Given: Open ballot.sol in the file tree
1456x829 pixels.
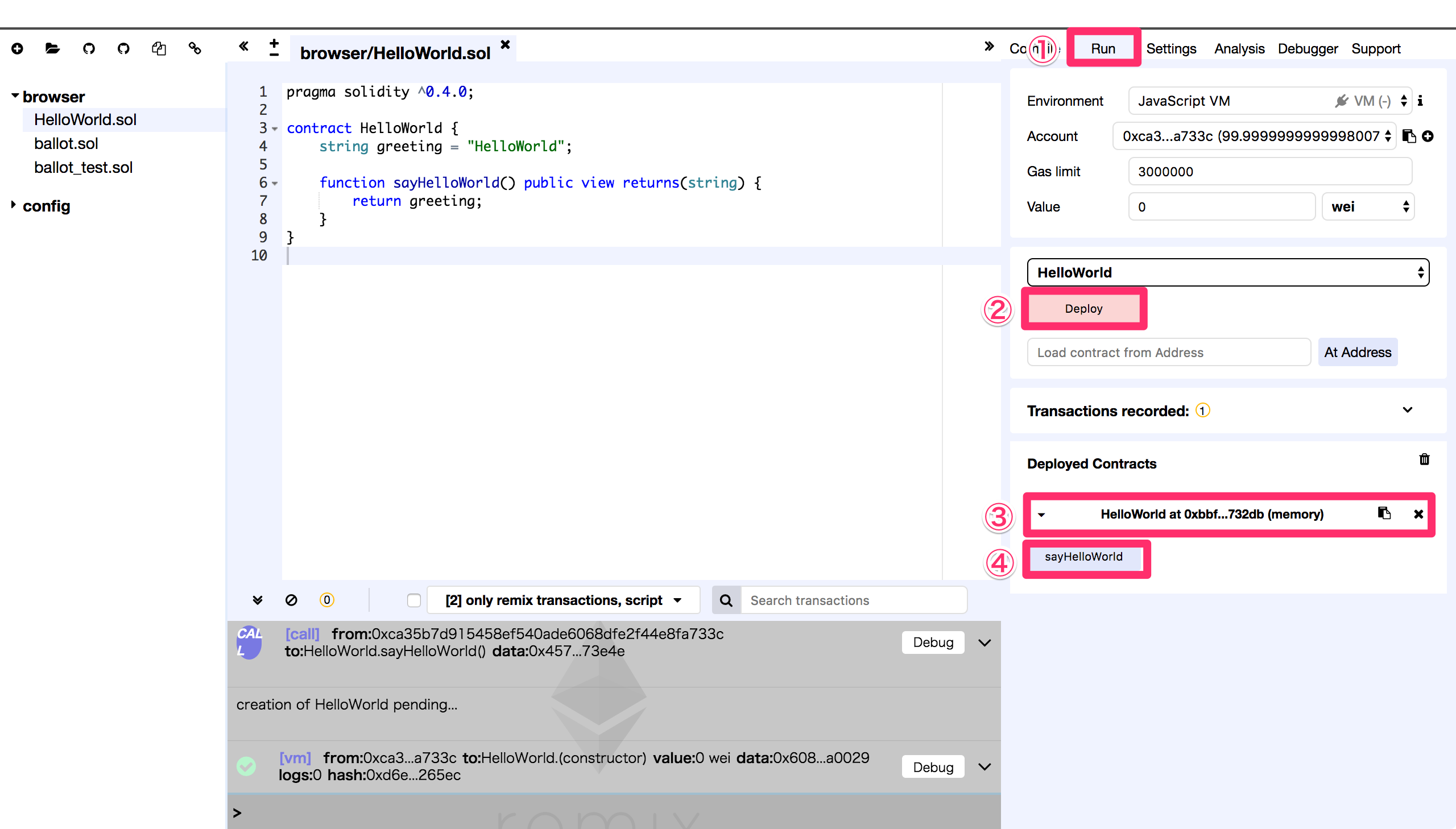Looking at the screenshot, I should [x=66, y=143].
